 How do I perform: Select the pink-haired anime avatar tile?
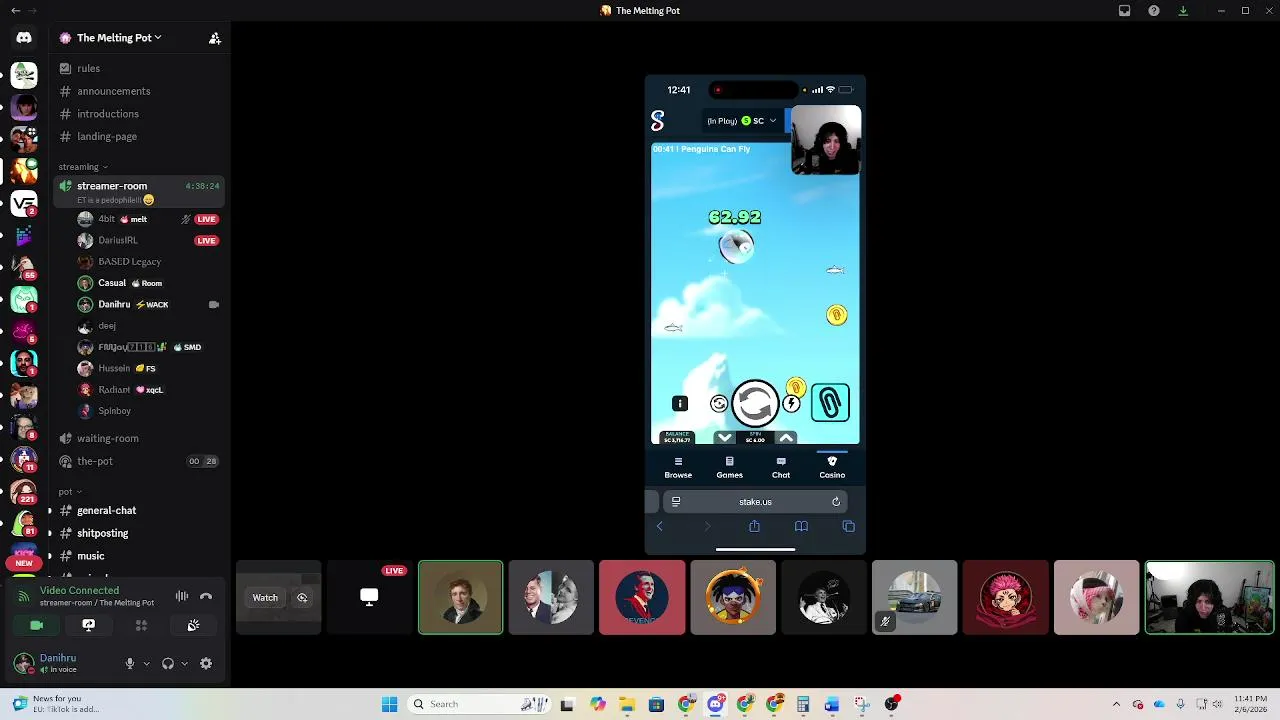coord(1096,598)
